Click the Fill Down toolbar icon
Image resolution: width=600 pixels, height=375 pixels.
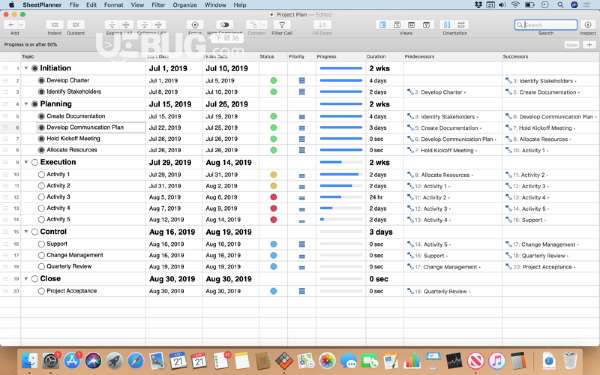(x=322, y=25)
